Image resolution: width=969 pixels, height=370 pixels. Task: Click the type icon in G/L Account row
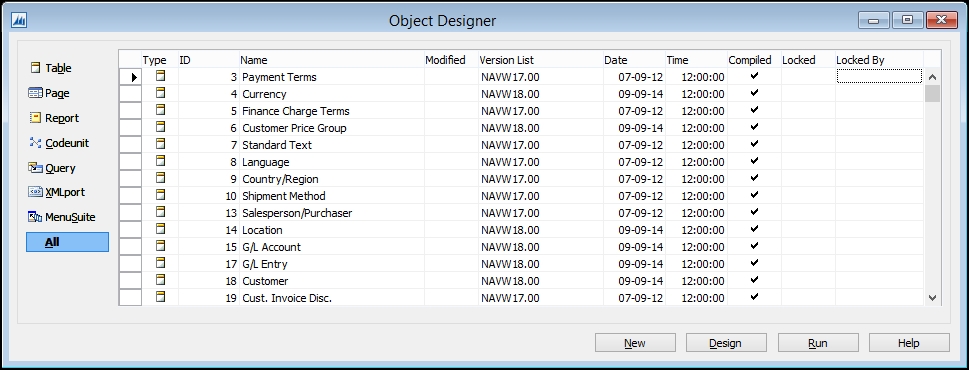coord(160,246)
